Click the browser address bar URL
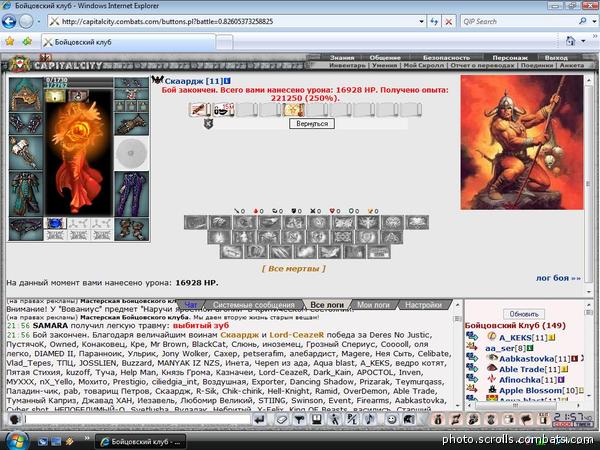 [167, 21]
